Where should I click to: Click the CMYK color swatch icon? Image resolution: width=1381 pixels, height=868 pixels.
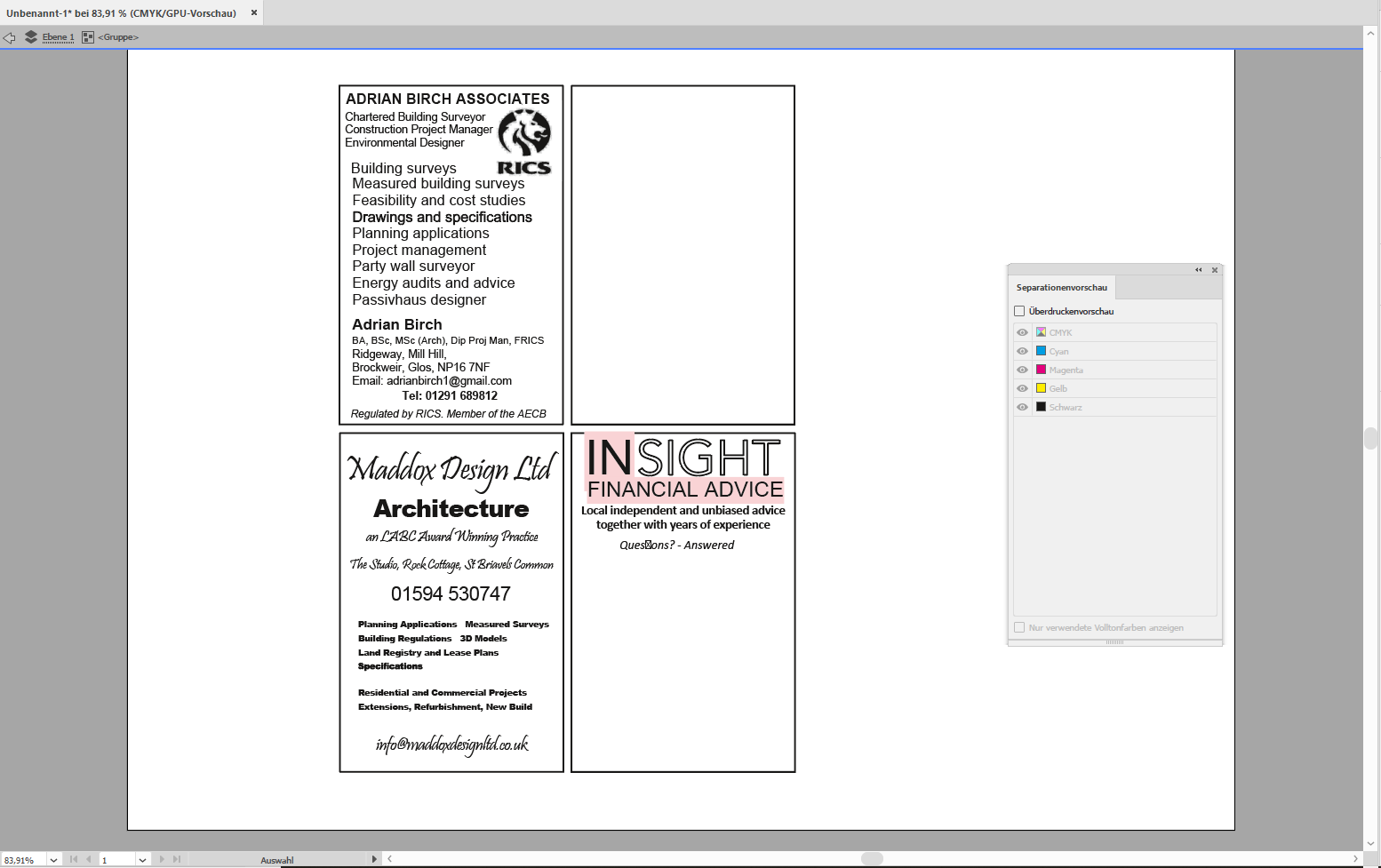[1041, 332]
